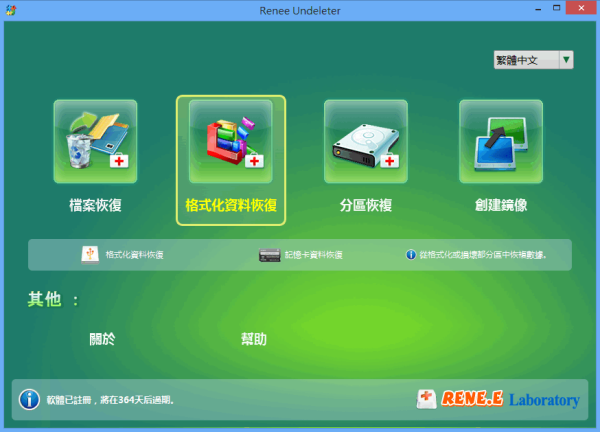Click the memory card icon
This screenshot has width=600, height=432.
269,255
